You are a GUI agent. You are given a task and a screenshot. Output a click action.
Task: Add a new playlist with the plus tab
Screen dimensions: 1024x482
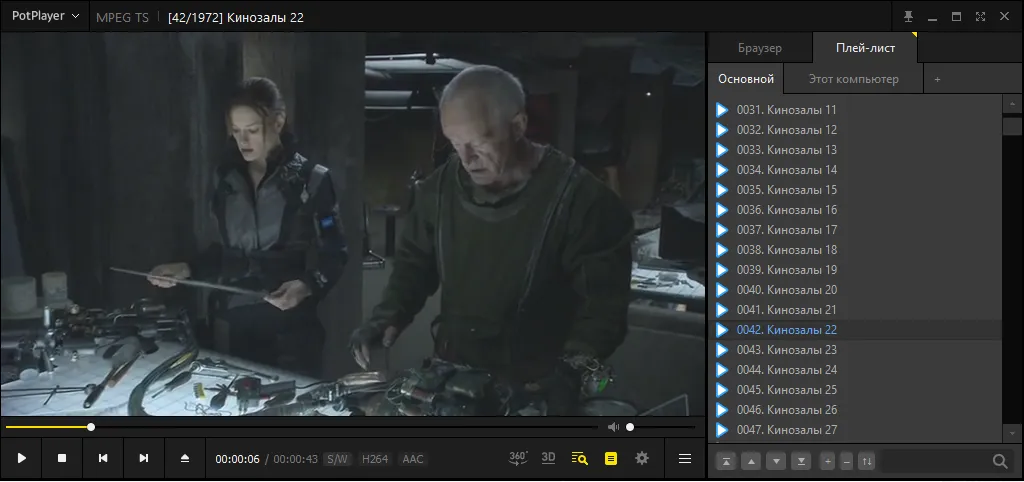(937, 79)
